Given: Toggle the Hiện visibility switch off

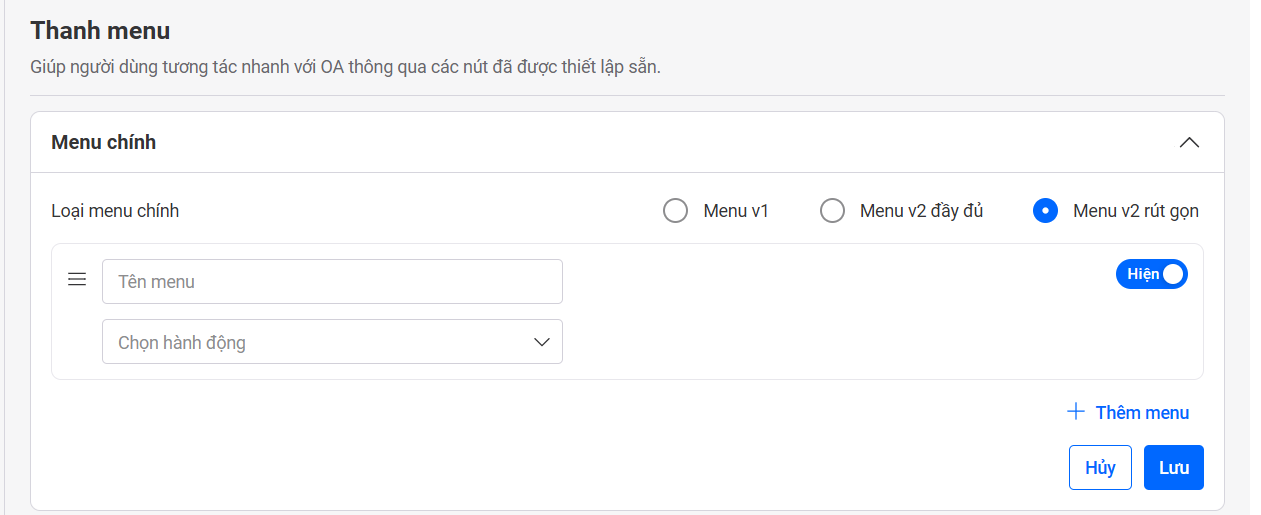Looking at the screenshot, I should click(1152, 274).
